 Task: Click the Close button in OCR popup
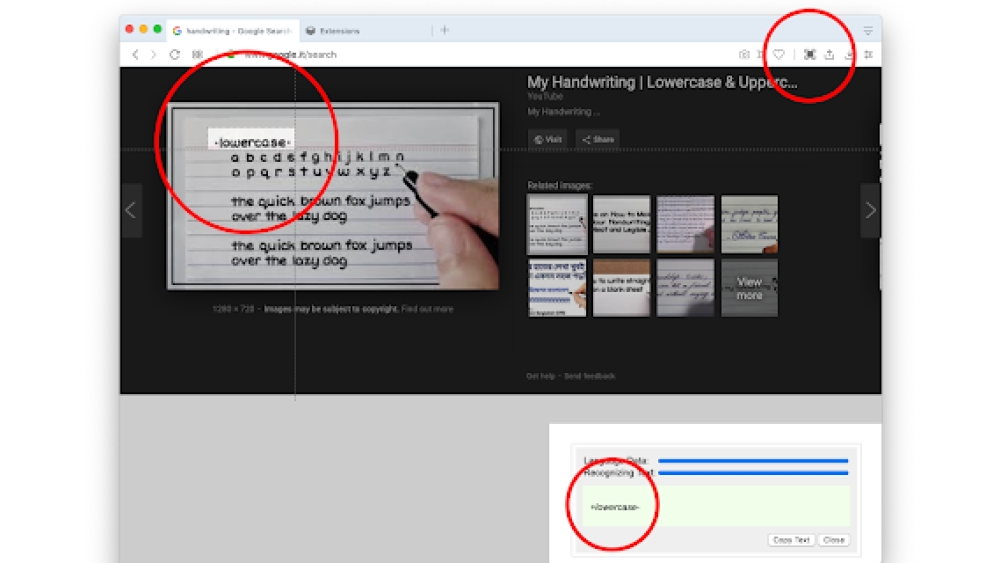pos(834,540)
